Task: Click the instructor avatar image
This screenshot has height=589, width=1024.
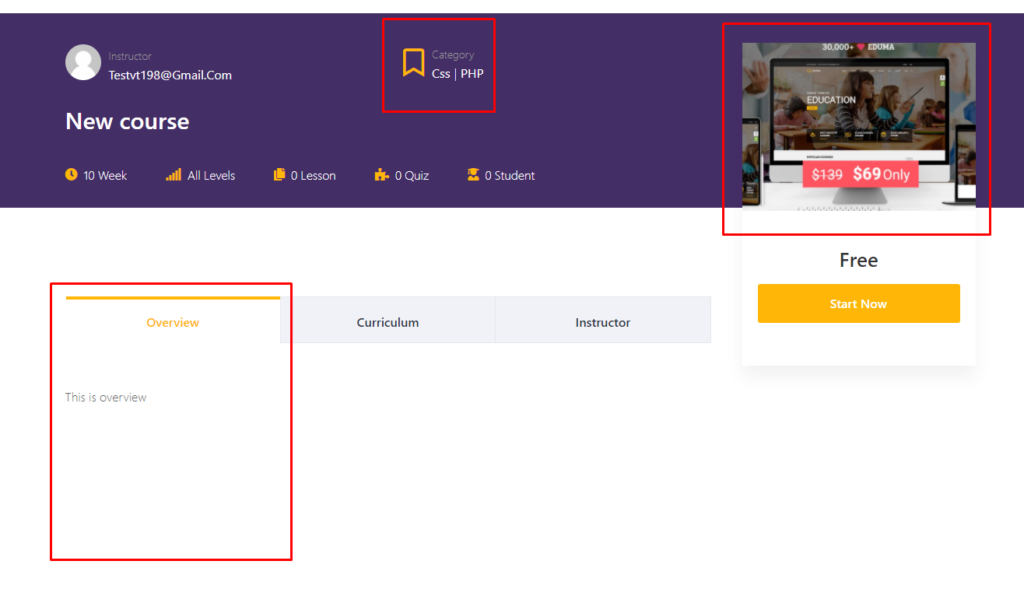Action: [x=83, y=62]
